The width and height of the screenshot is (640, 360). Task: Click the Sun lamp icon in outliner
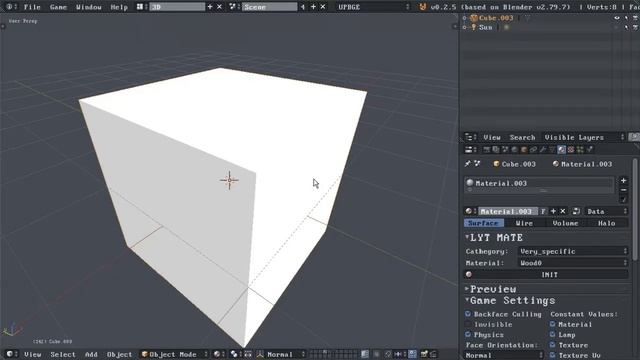pos(473,27)
